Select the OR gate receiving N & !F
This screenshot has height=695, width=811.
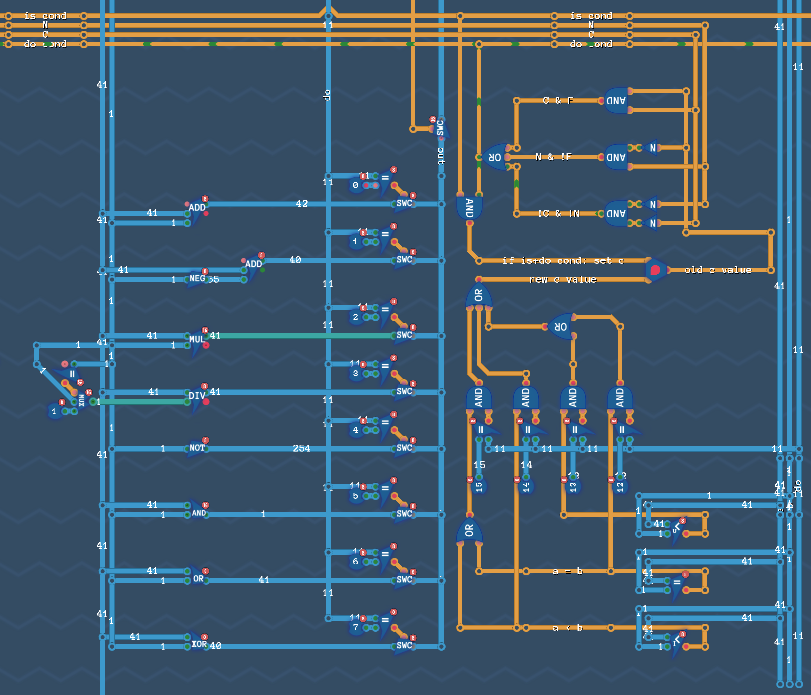click(495, 157)
